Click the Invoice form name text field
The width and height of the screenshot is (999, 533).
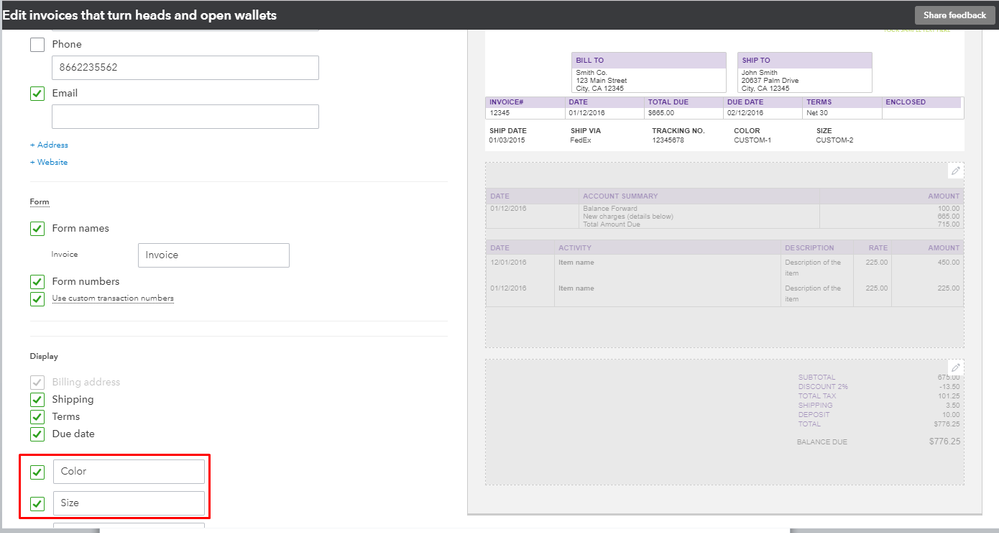(x=213, y=255)
